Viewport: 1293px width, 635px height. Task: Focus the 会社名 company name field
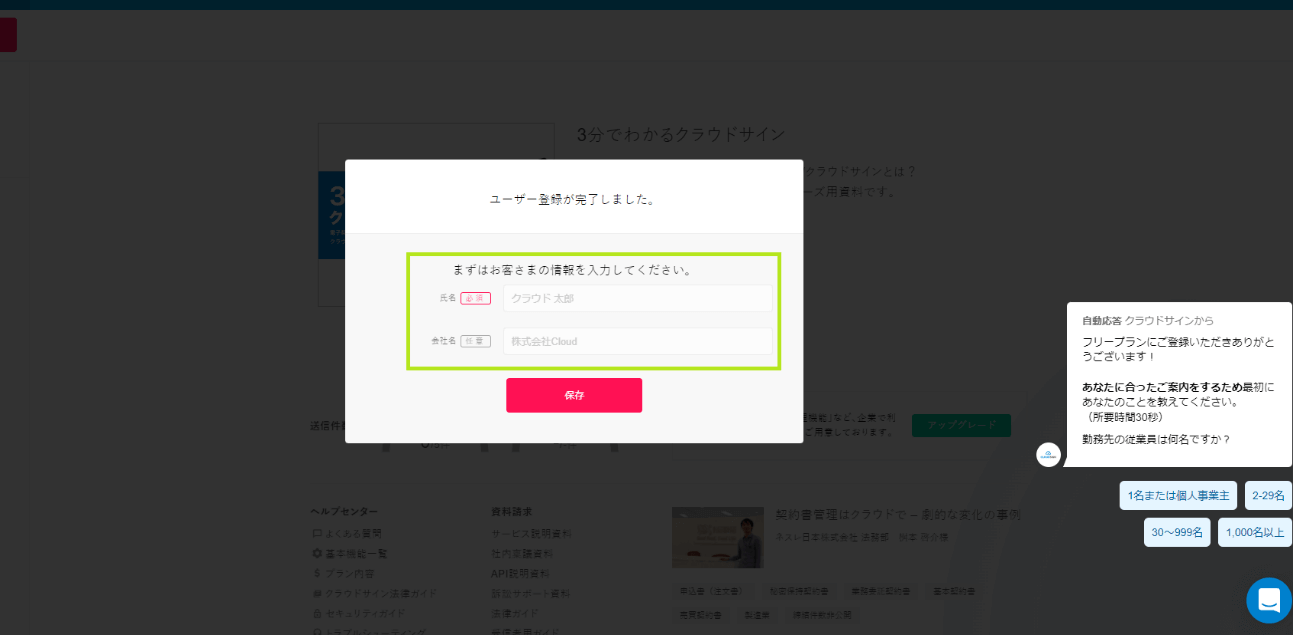(637, 341)
